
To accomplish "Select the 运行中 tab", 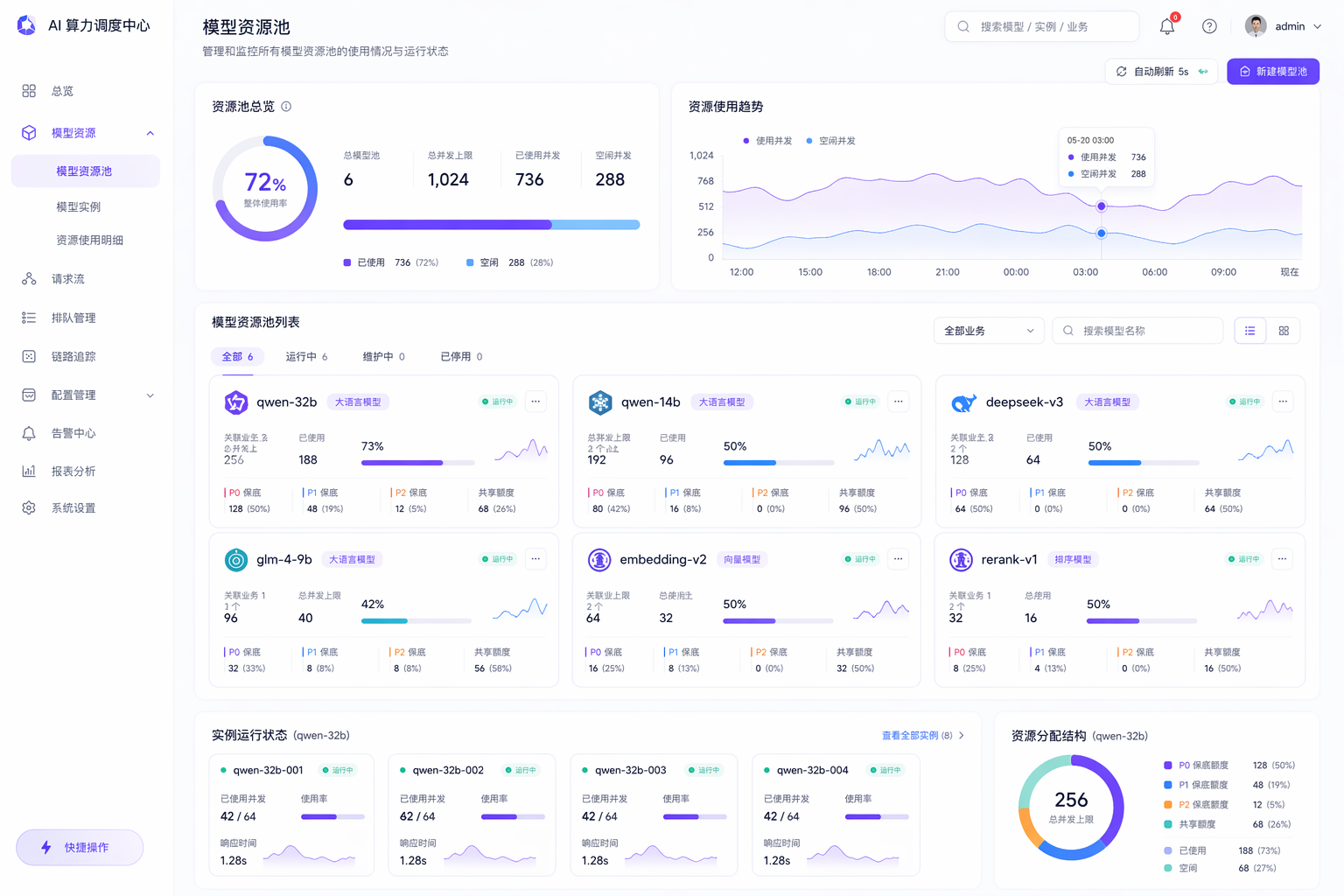I will (x=305, y=357).
